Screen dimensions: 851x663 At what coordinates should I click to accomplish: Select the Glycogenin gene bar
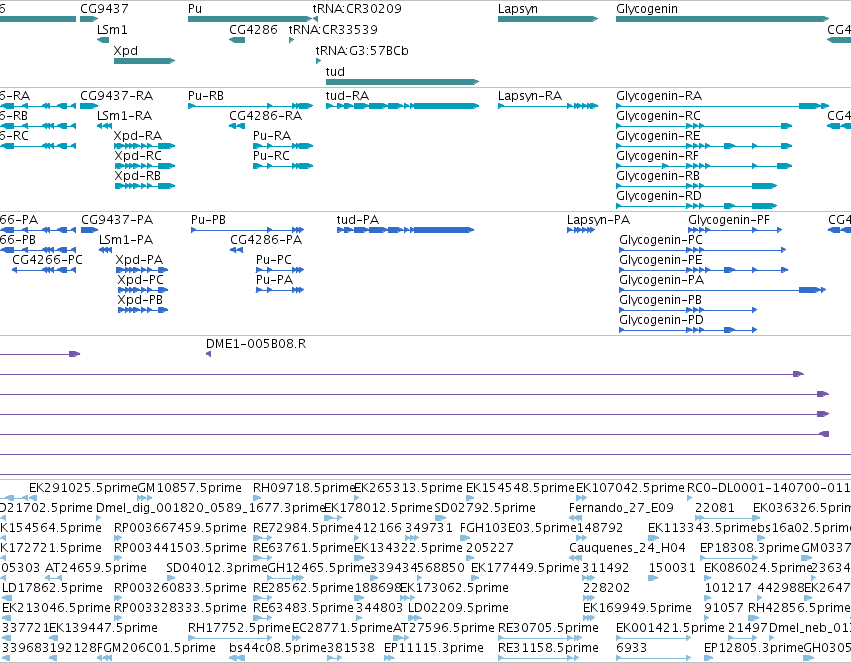[x=723, y=19]
